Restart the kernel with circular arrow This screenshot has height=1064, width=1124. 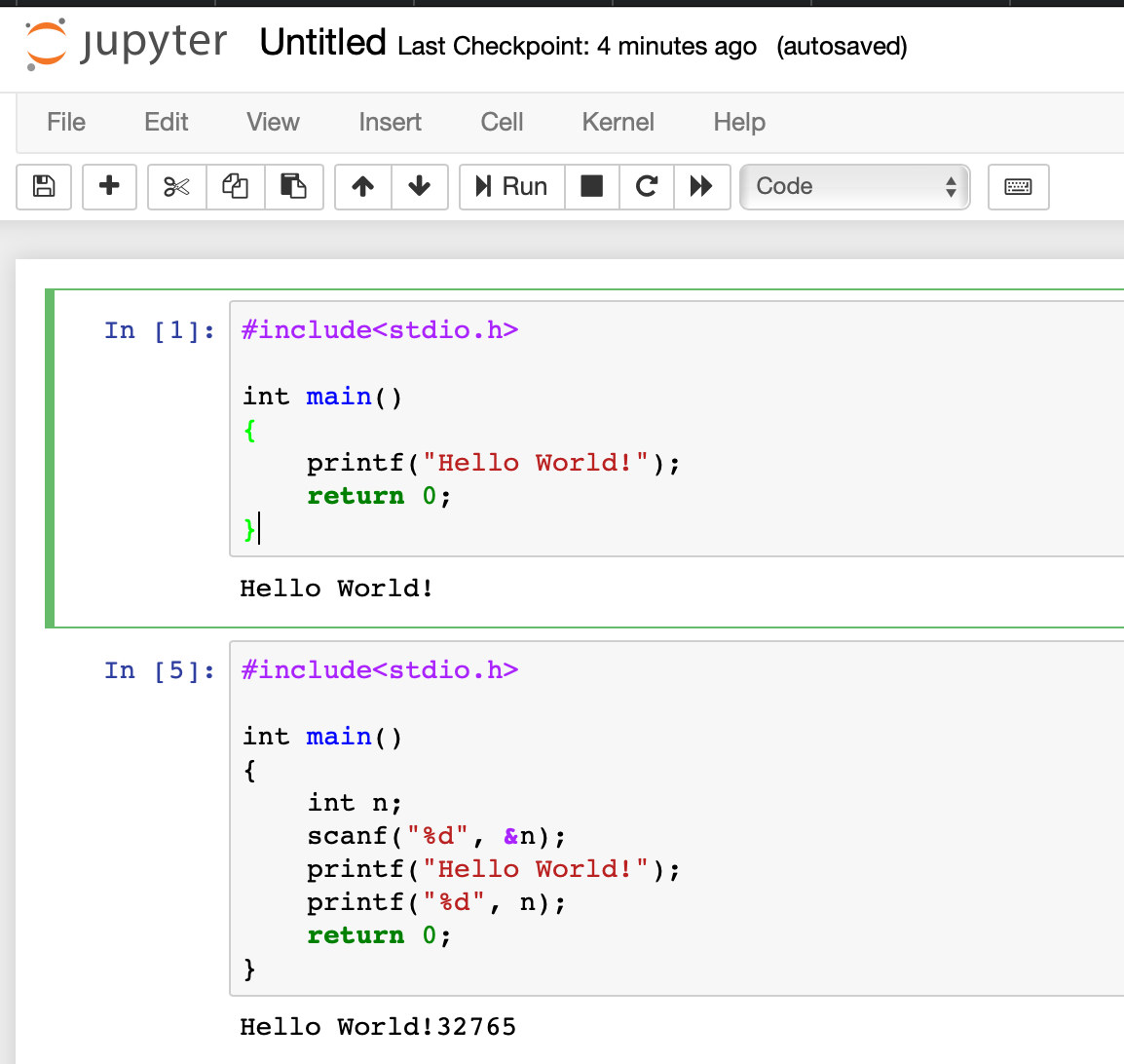[647, 186]
